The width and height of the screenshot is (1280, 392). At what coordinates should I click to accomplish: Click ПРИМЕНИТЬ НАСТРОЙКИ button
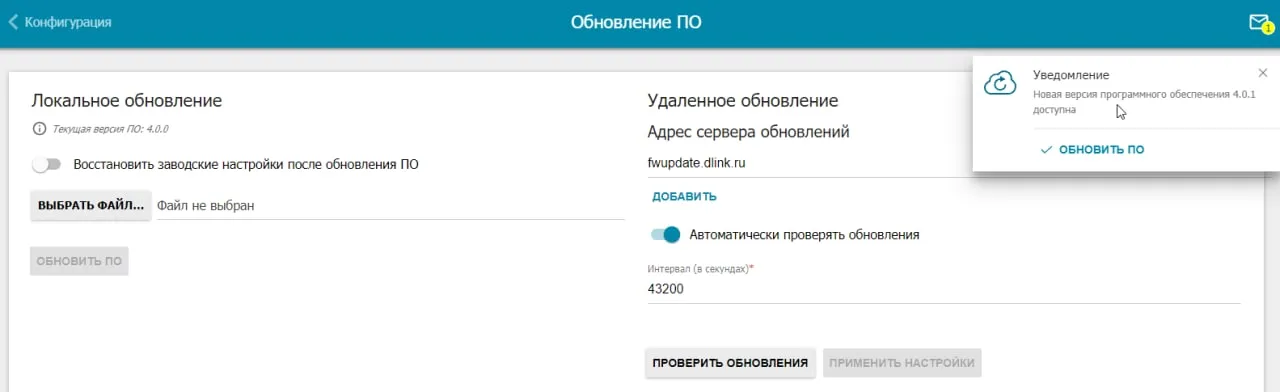(x=902, y=362)
